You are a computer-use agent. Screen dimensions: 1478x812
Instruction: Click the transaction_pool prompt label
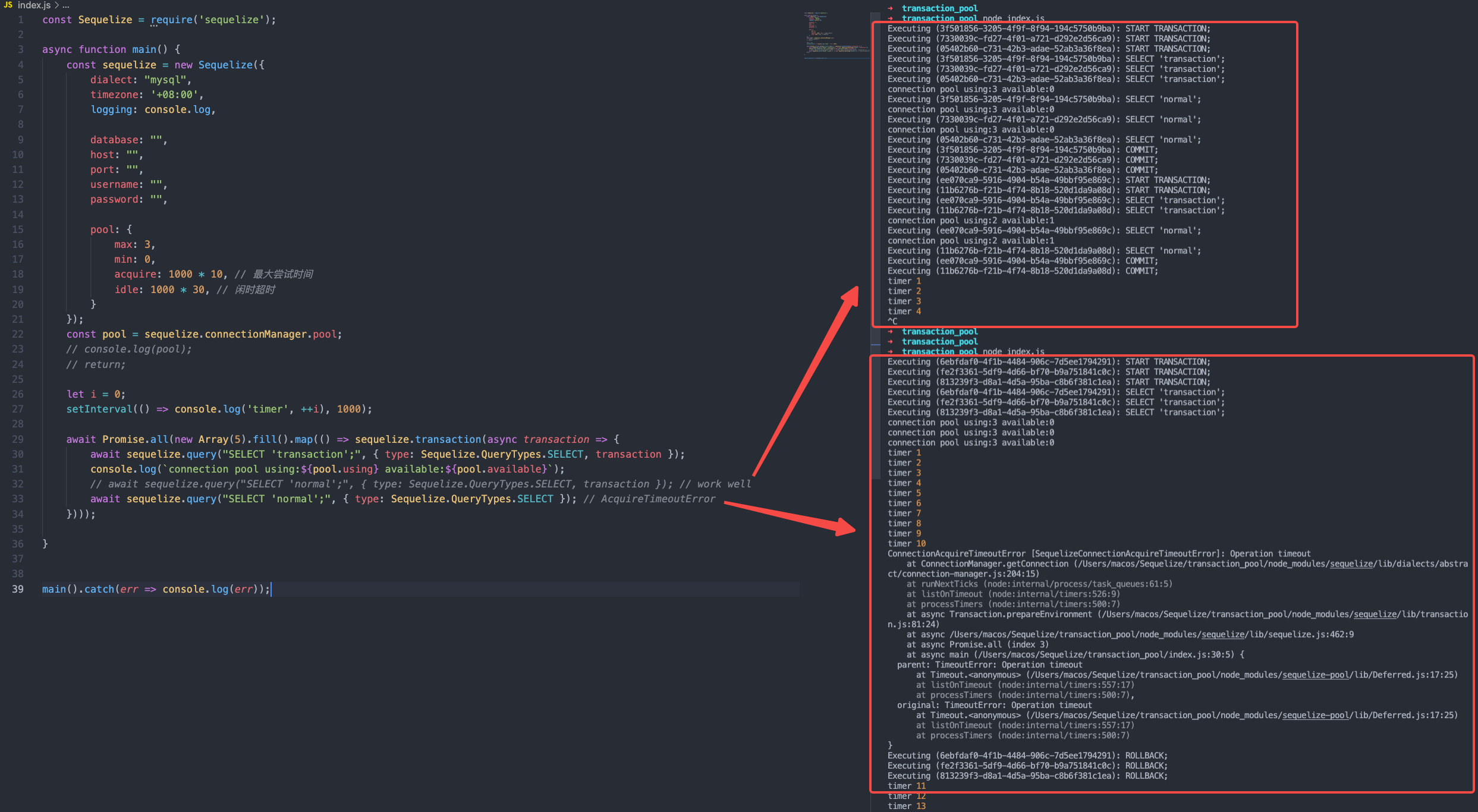[939, 8]
